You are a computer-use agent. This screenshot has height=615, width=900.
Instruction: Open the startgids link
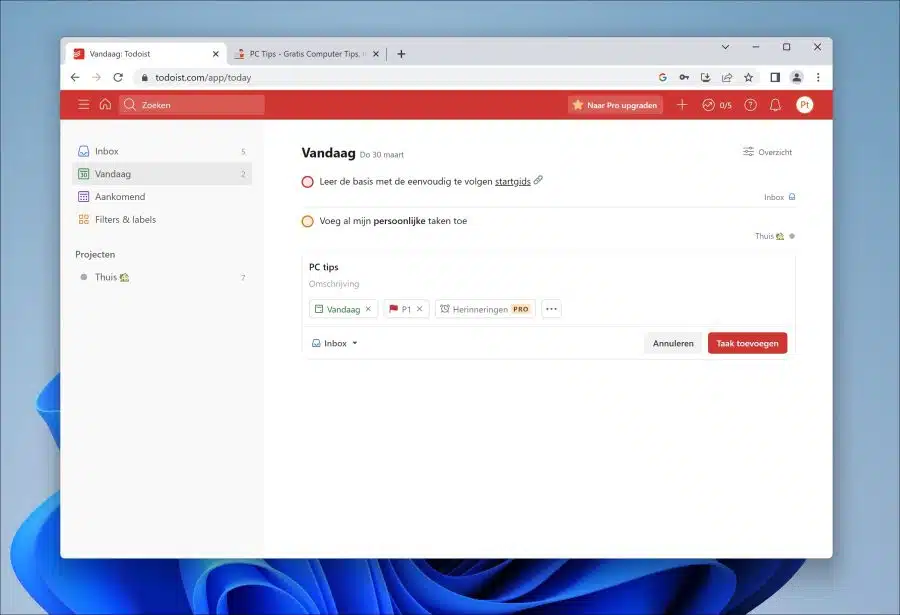point(513,181)
